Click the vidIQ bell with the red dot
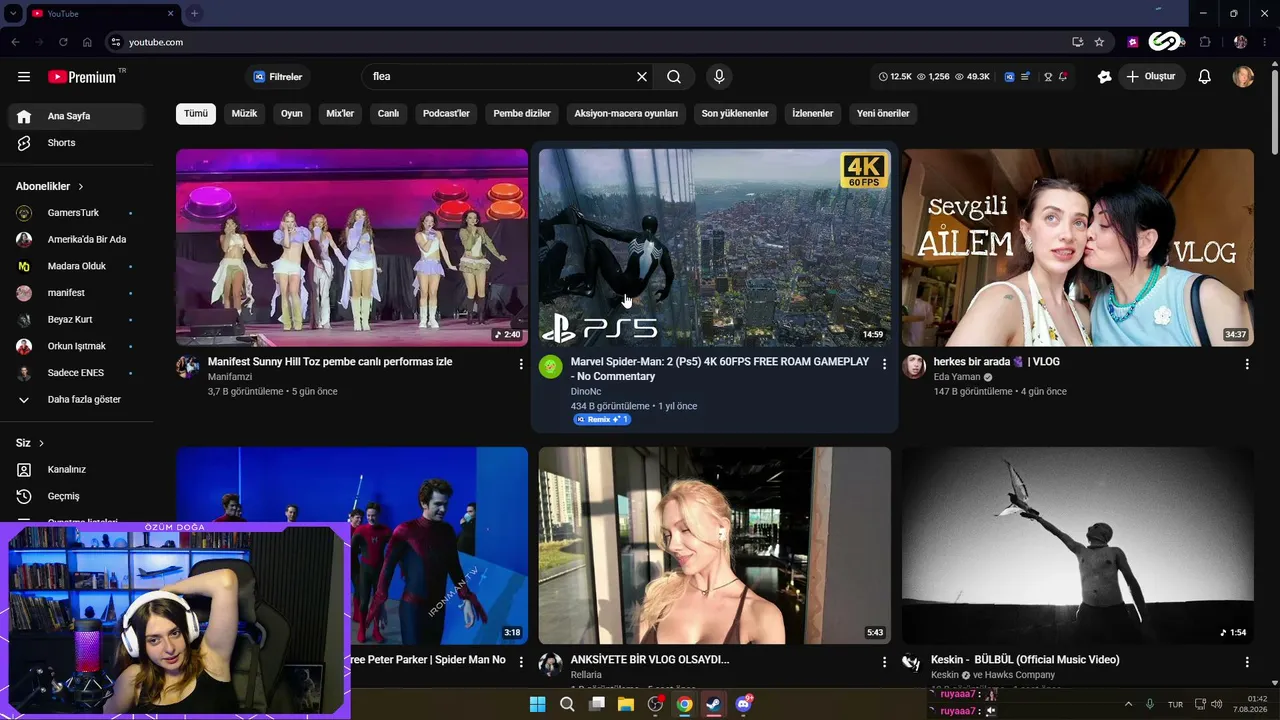 (x=1063, y=77)
